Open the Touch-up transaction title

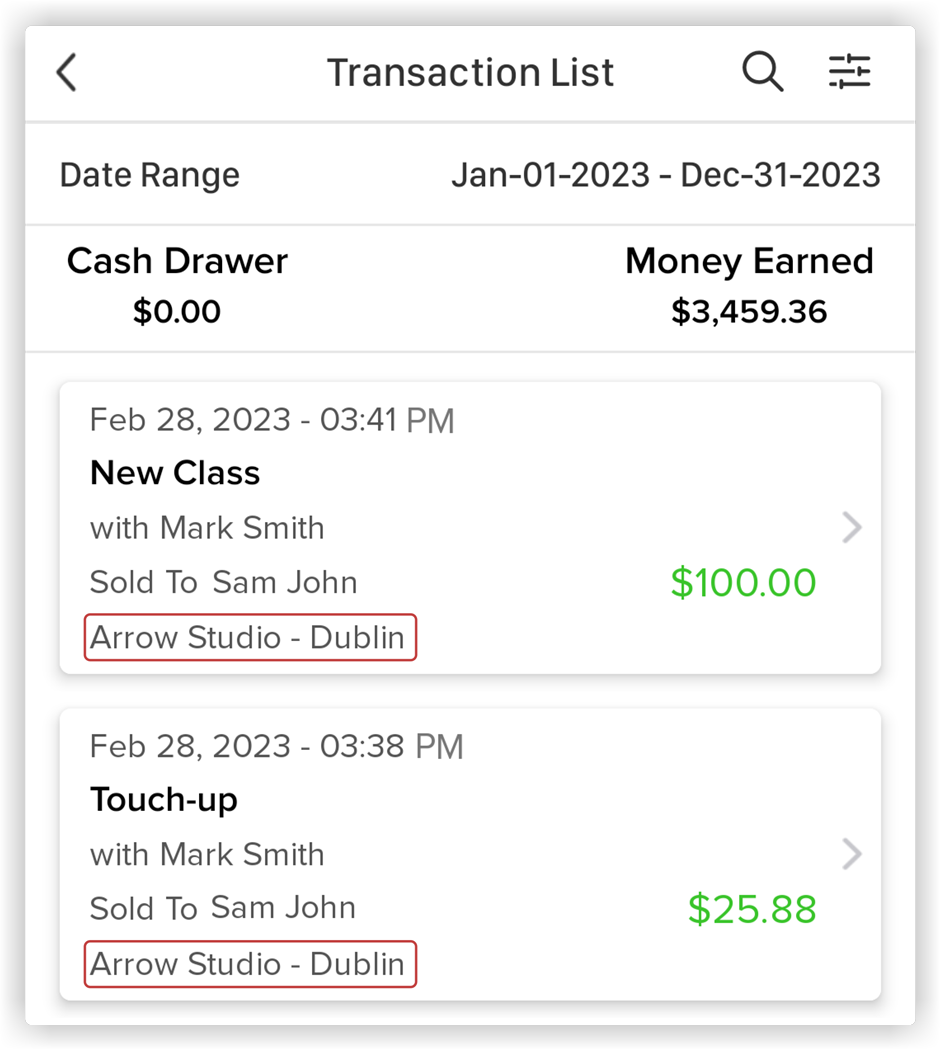click(x=164, y=800)
